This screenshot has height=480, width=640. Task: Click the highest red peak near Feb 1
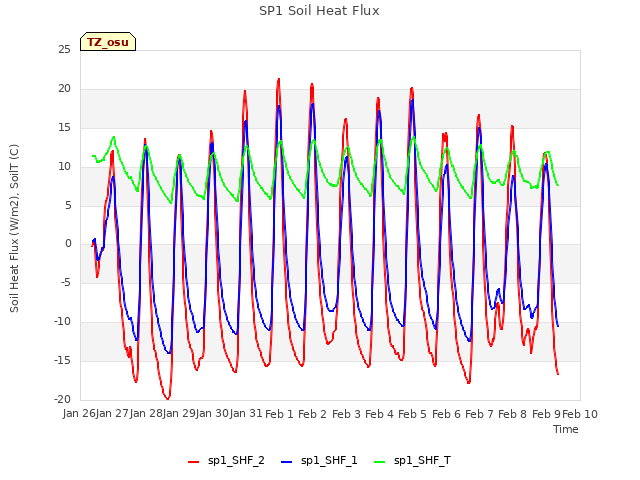tap(279, 79)
